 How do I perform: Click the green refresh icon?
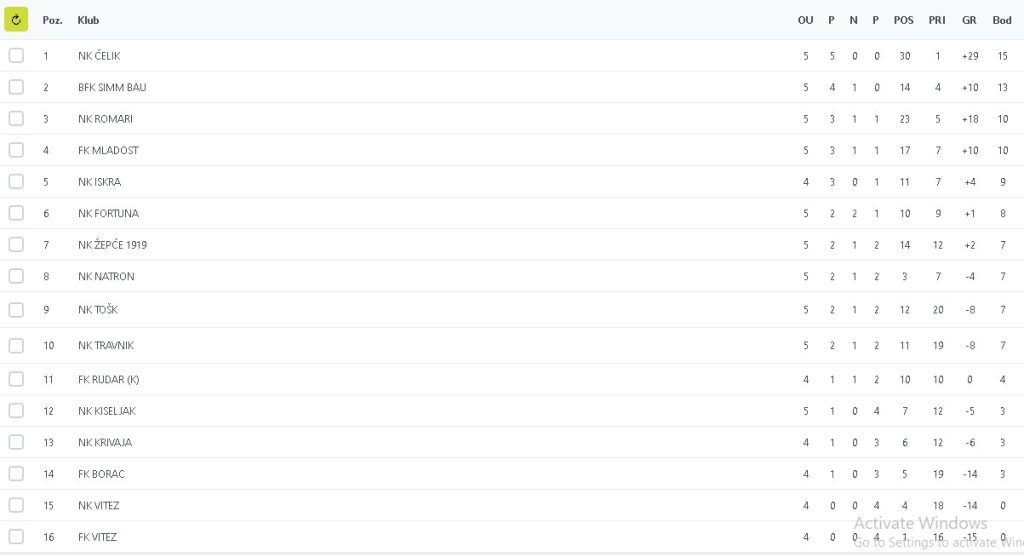tap(16, 19)
